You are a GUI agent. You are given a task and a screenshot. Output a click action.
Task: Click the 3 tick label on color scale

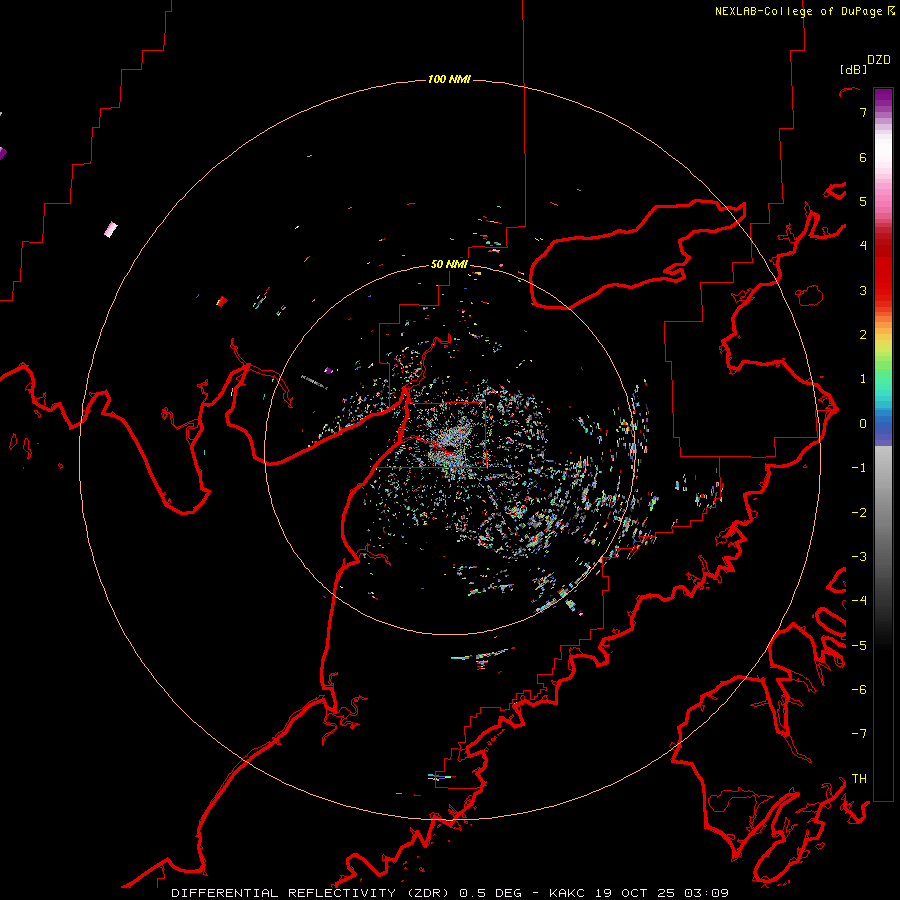863,290
